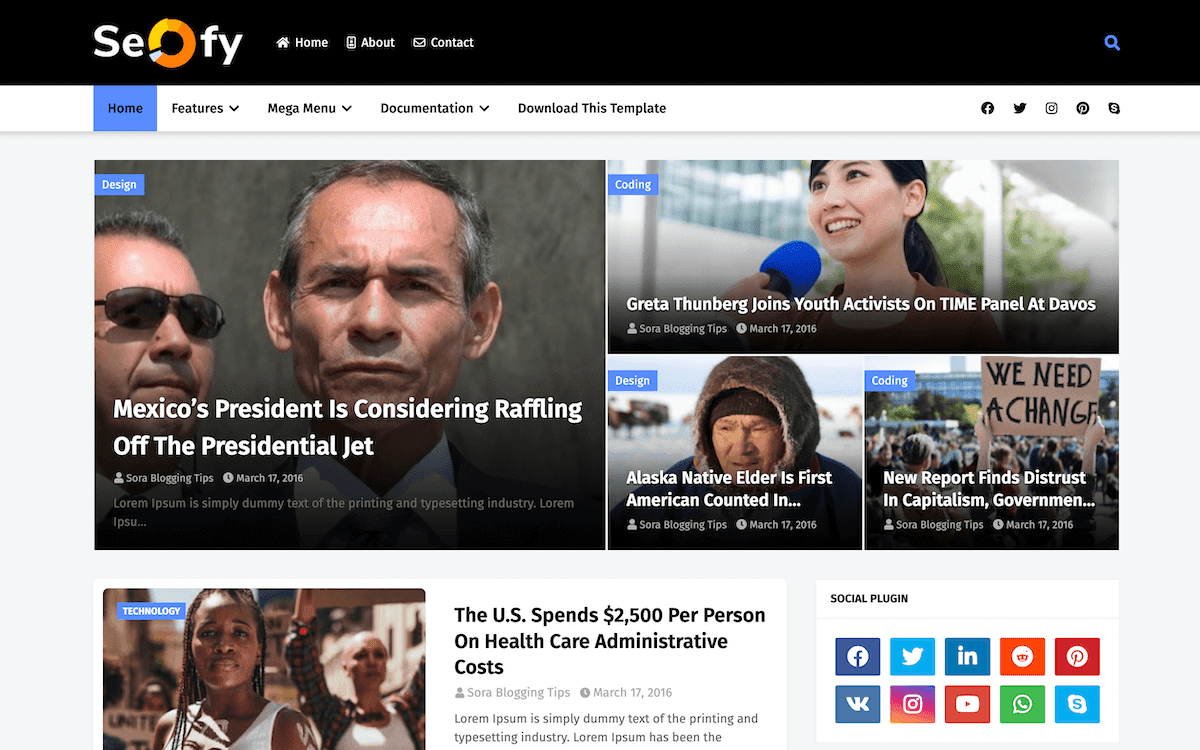Open the search icon in header
1200x750 pixels.
point(1112,43)
